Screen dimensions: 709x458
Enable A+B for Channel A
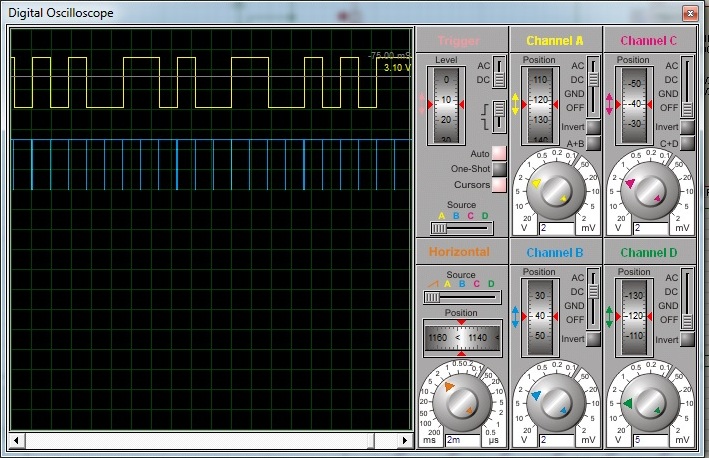(593, 143)
